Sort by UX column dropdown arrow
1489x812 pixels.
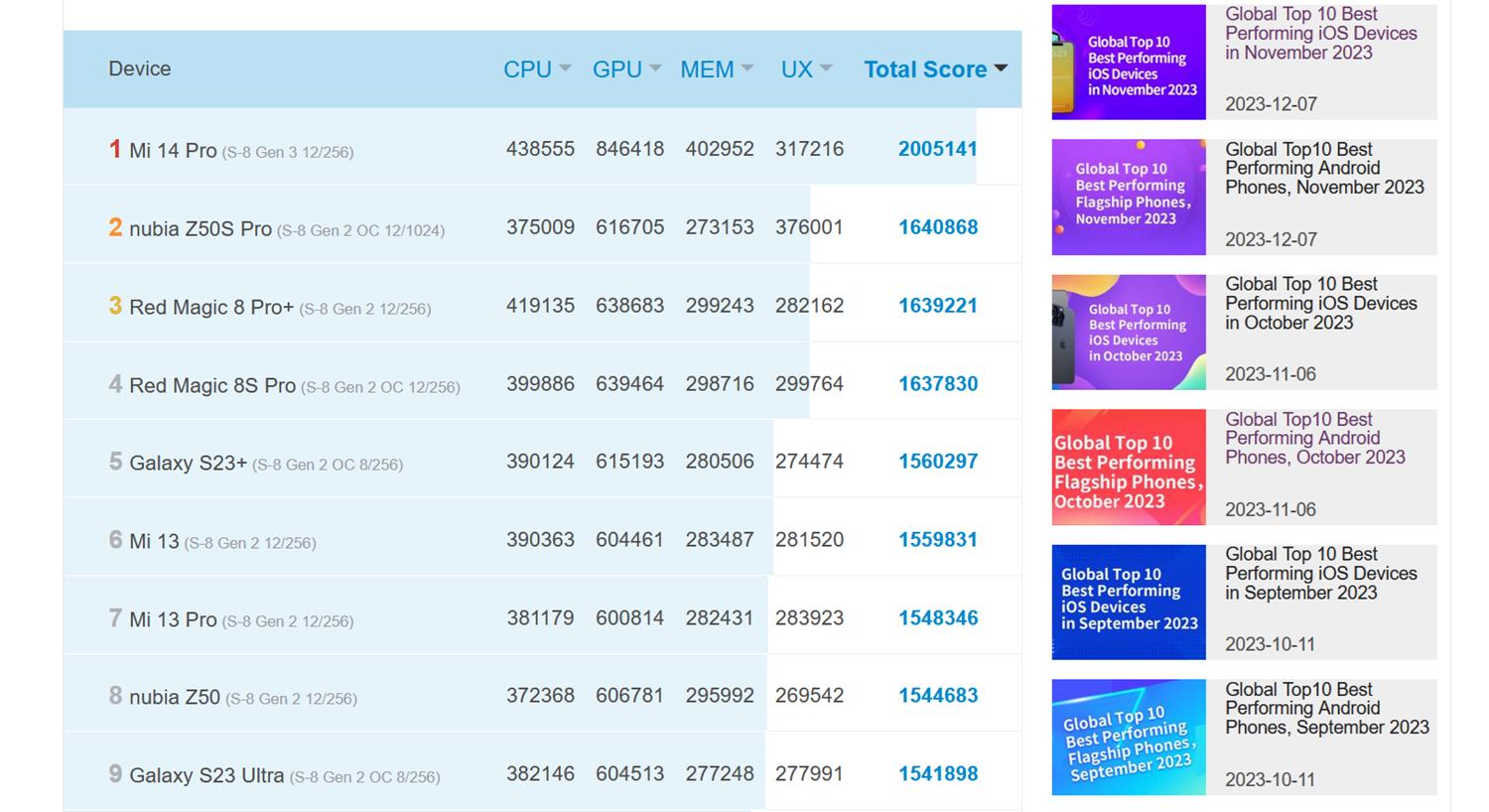tap(826, 68)
